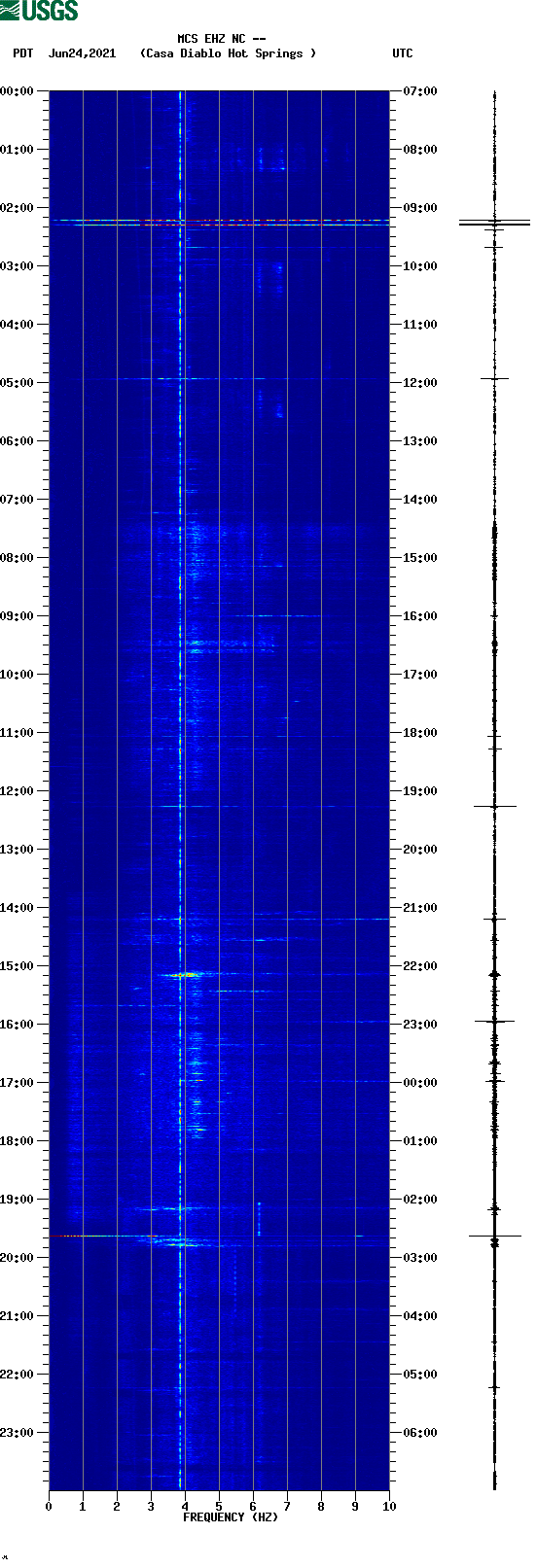Click the seismogram spike near 23:00 UTC
537x1568 pixels.
[494, 1021]
